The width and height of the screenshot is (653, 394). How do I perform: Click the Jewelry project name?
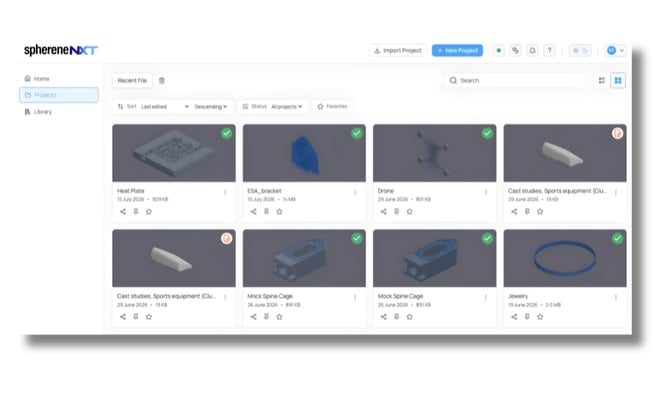(518, 296)
